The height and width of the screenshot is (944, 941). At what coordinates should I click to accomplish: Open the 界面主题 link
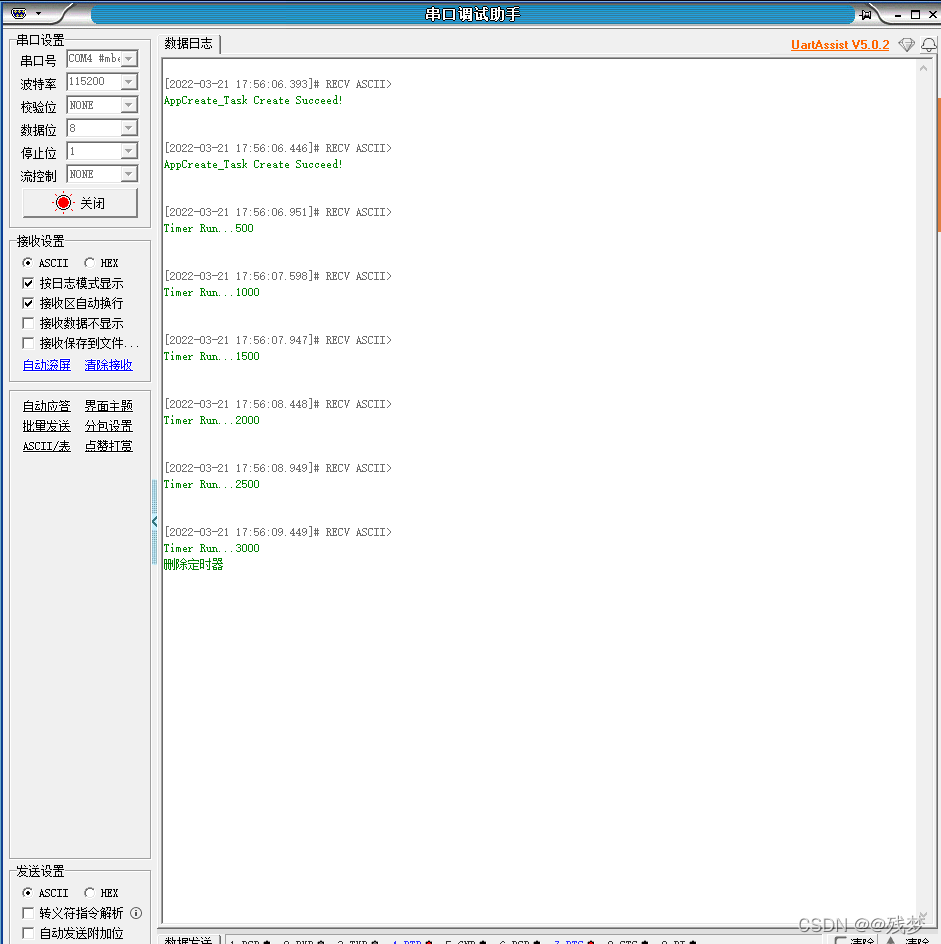coord(108,406)
